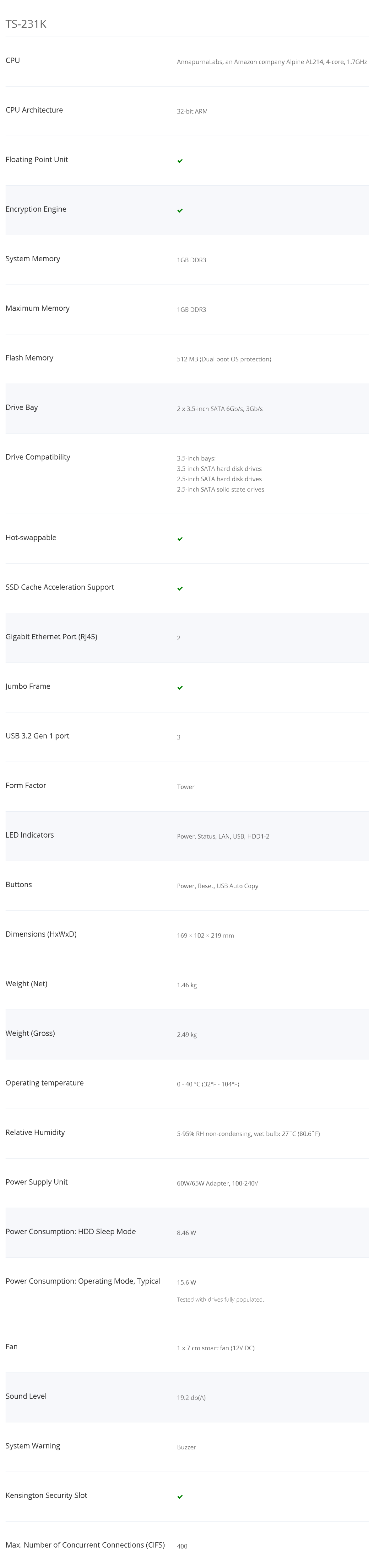
Task: Click the SSD Cache Acceleration Support checkmark
Action: pos(180,589)
